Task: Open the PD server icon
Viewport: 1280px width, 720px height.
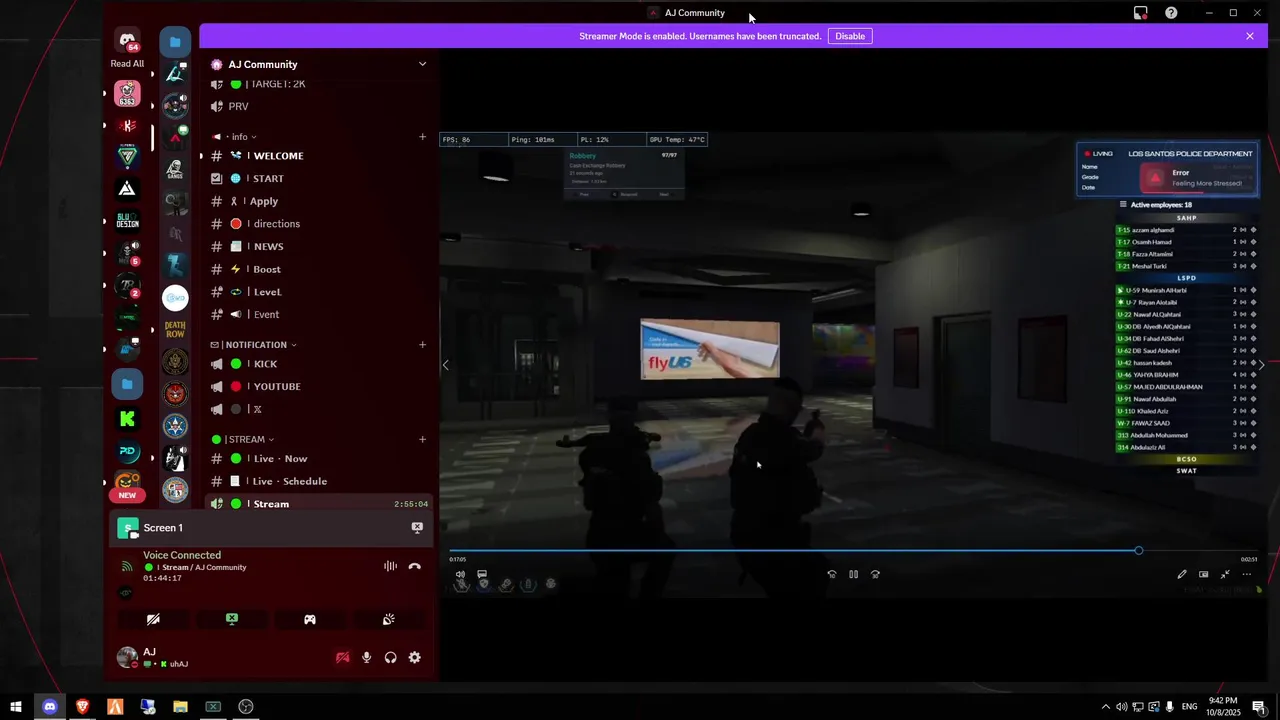Action: tap(127, 452)
